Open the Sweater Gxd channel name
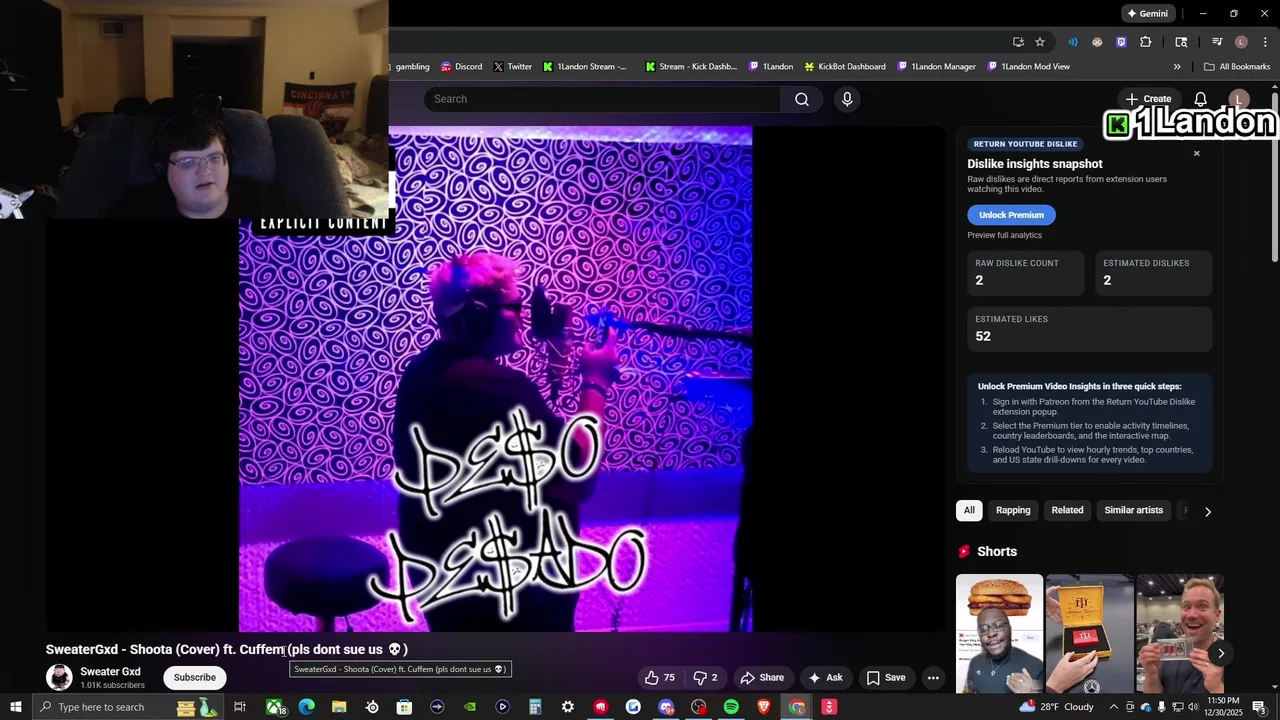This screenshot has width=1280, height=720. [110, 671]
